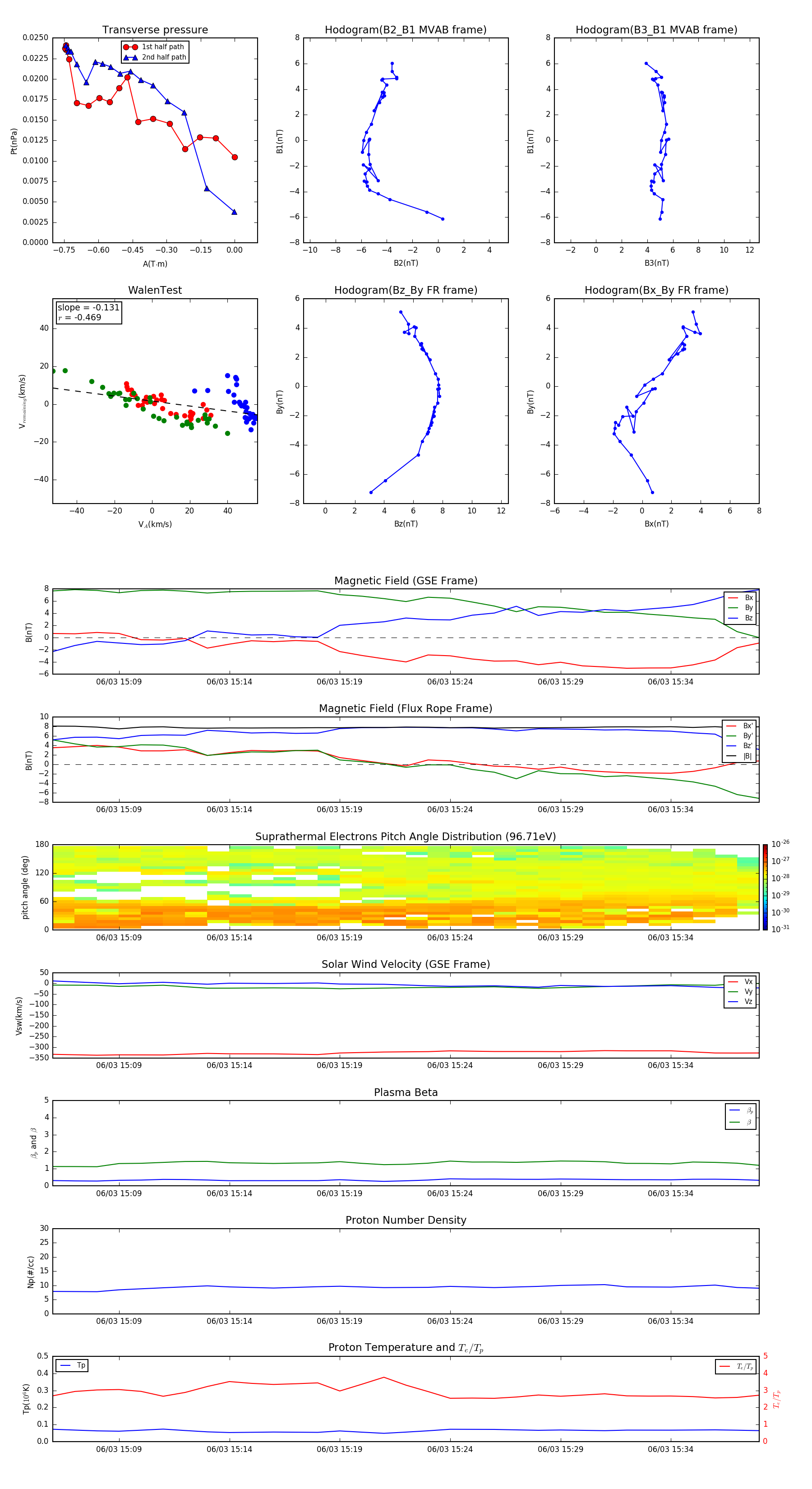The height and width of the screenshot is (1489, 812).
Task: Click the red circle at A = 0.00
Action: point(235,157)
